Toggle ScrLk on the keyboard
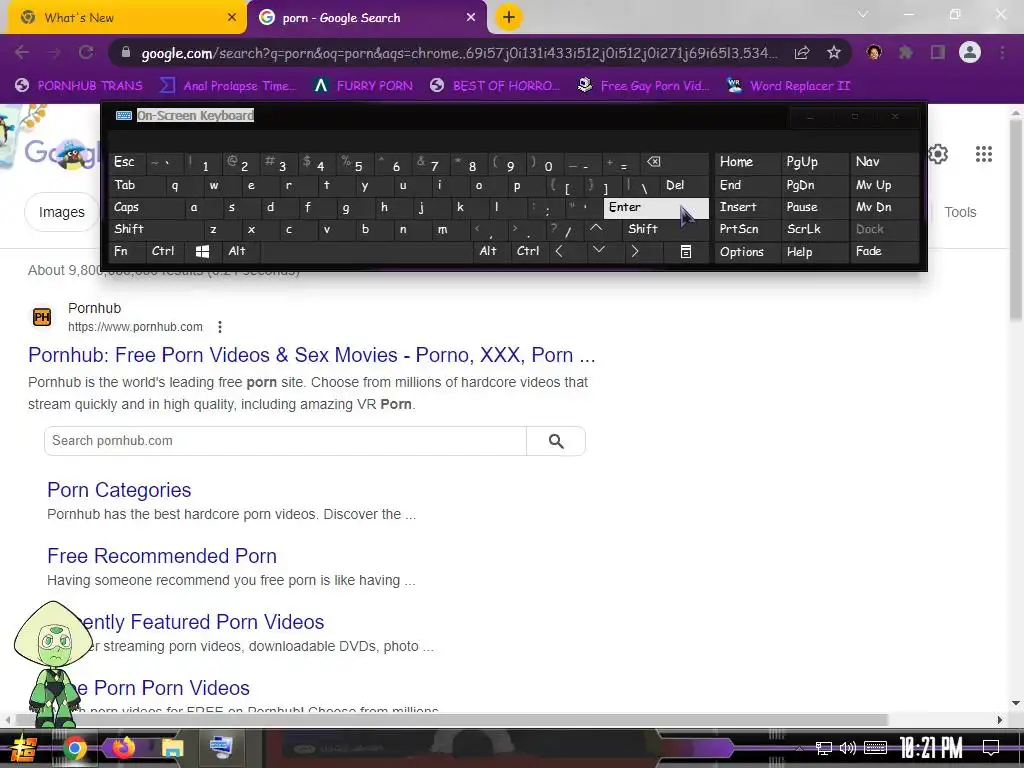Screen dimensions: 1024x768 (814, 229)
